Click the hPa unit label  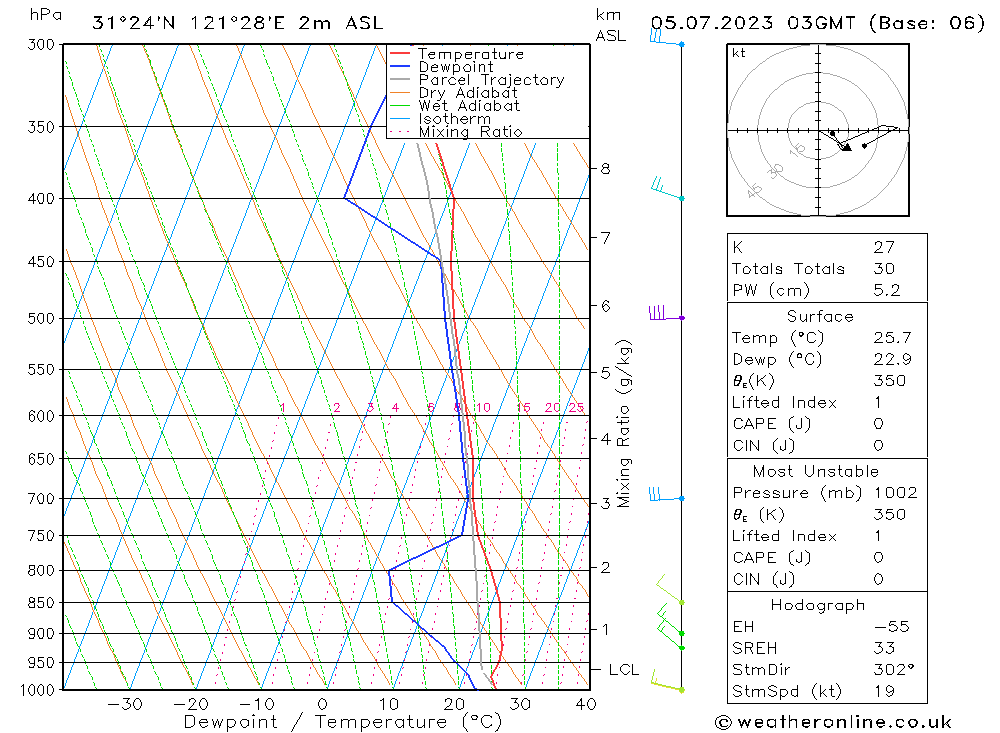tap(45, 15)
